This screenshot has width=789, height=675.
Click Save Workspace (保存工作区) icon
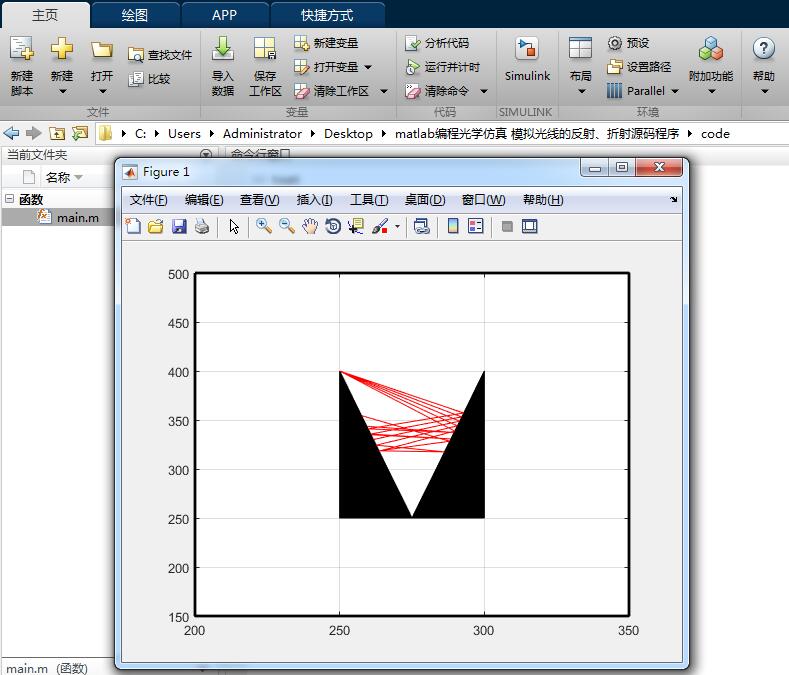point(265,49)
